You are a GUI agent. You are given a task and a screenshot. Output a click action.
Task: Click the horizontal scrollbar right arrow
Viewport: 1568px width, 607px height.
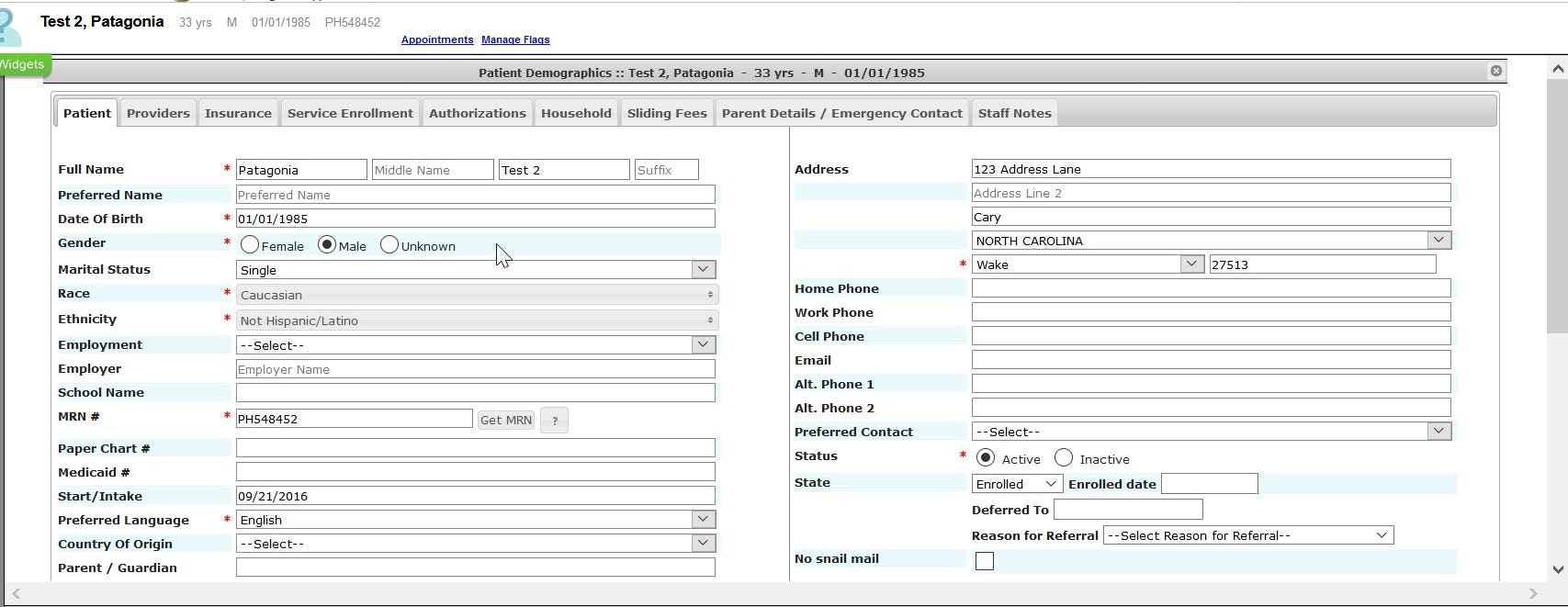point(1532,594)
